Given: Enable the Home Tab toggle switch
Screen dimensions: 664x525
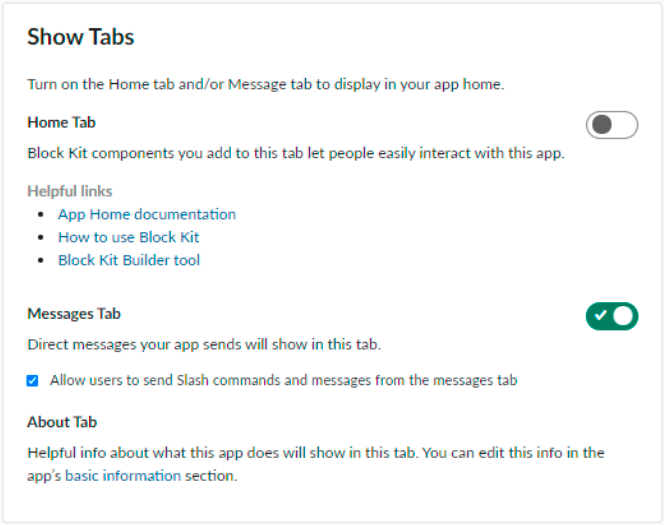Looking at the screenshot, I should point(611,125).
